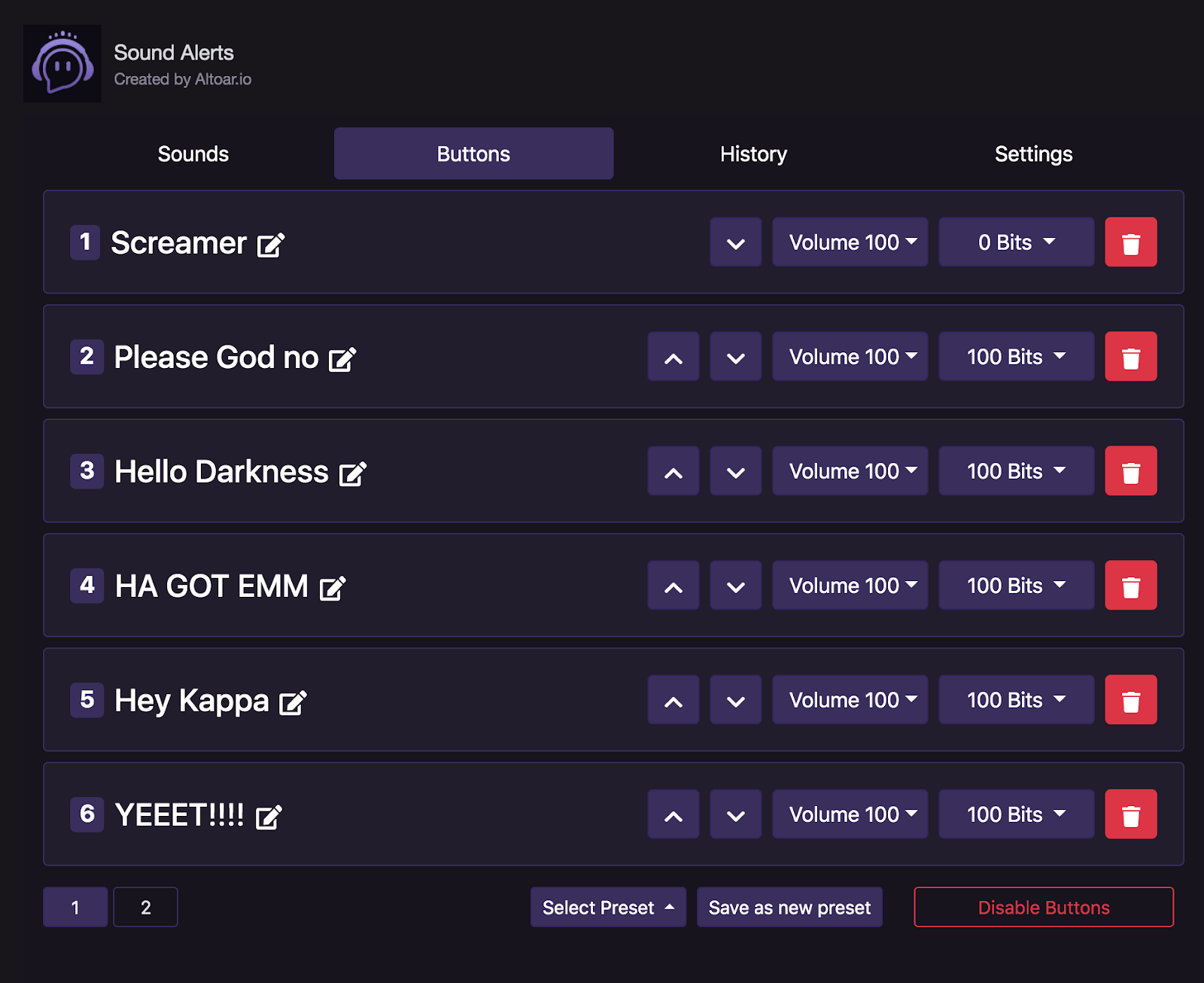Image resolution: width=1204 pixels, height=983 pixels.
Task: Click the Disable Buttons option
Action: (x=1043, y=907)
